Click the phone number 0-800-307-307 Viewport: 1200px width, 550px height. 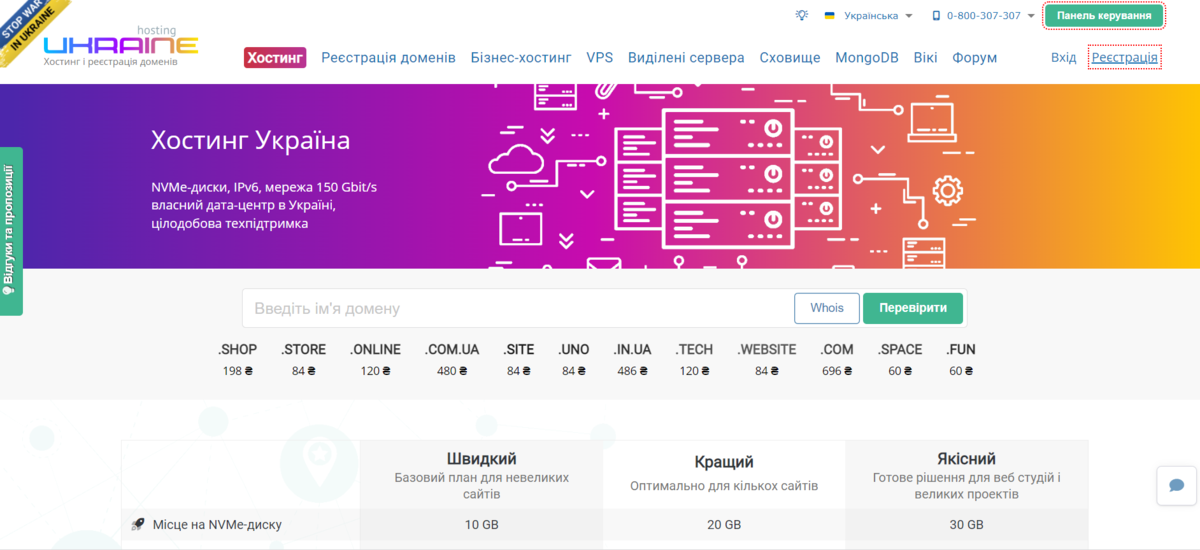click(984, 16)
